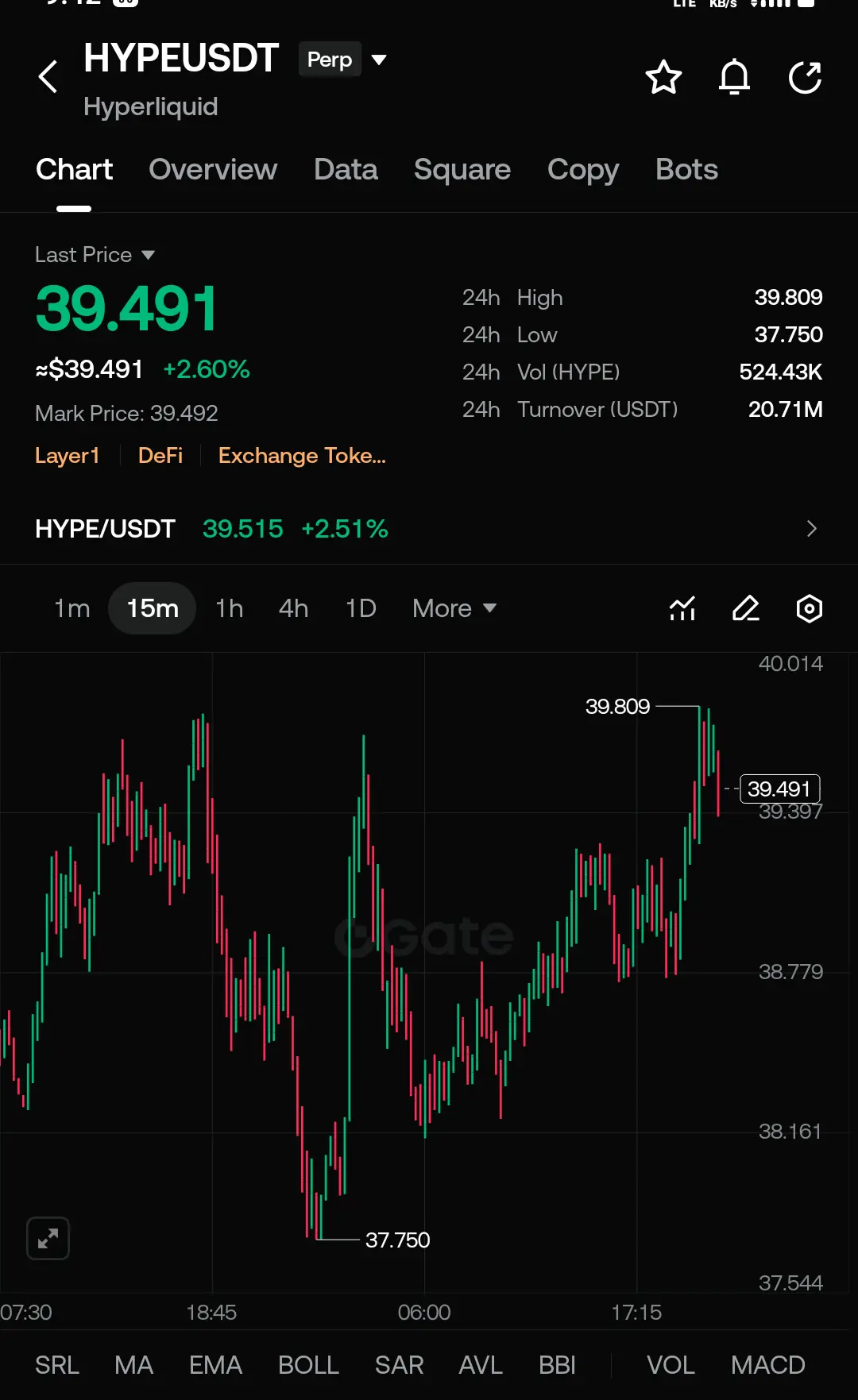
Task: Tap the 38.779 price axis label
Action: click(790, 972)
